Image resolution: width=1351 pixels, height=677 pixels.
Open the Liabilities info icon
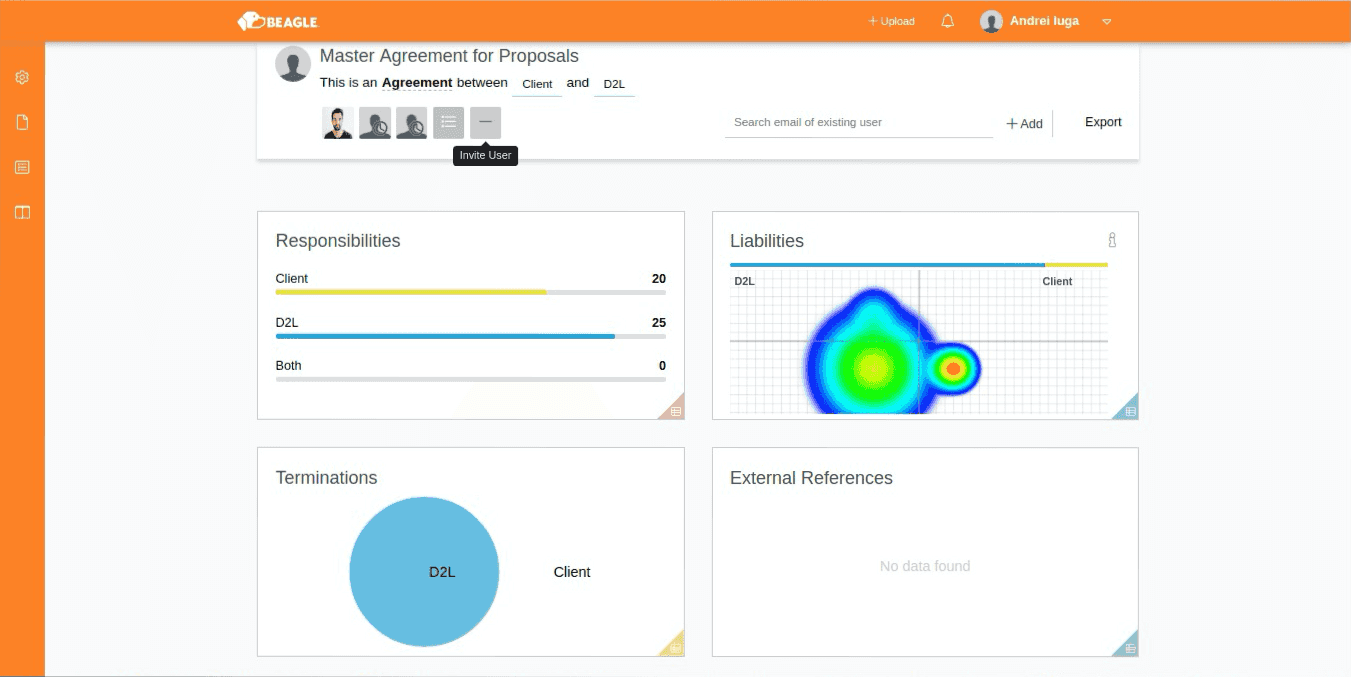click(x=1111, y=240)
